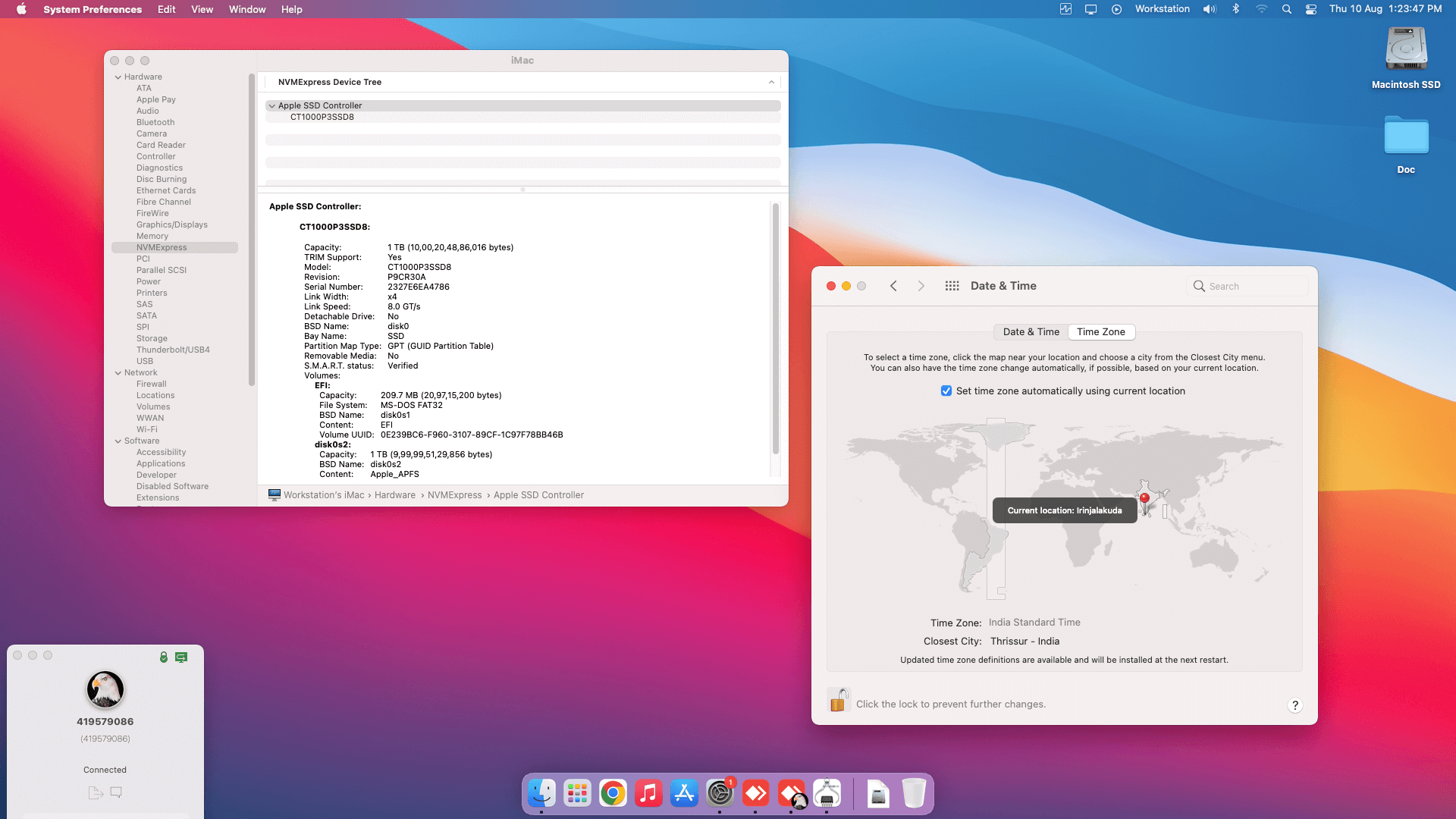Click Hardware in the path bar
The width and height of the screenshot is (1456, 819).
(x=395, y=495)
